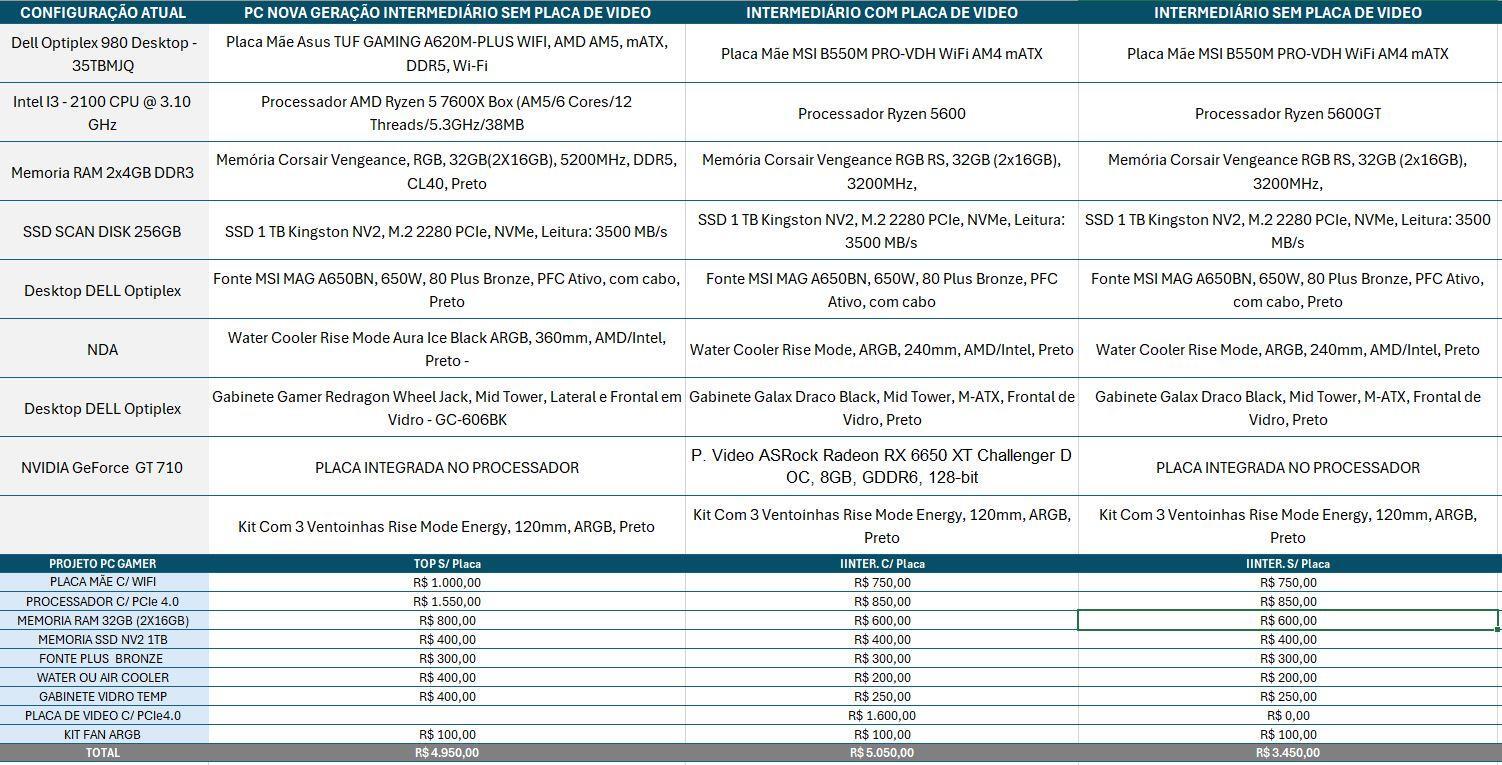The width and height of the screenshot is (1502, 765).
Task: Select the Processador Ryzen 5600GT cell
Action: [x=1289, y=113]
